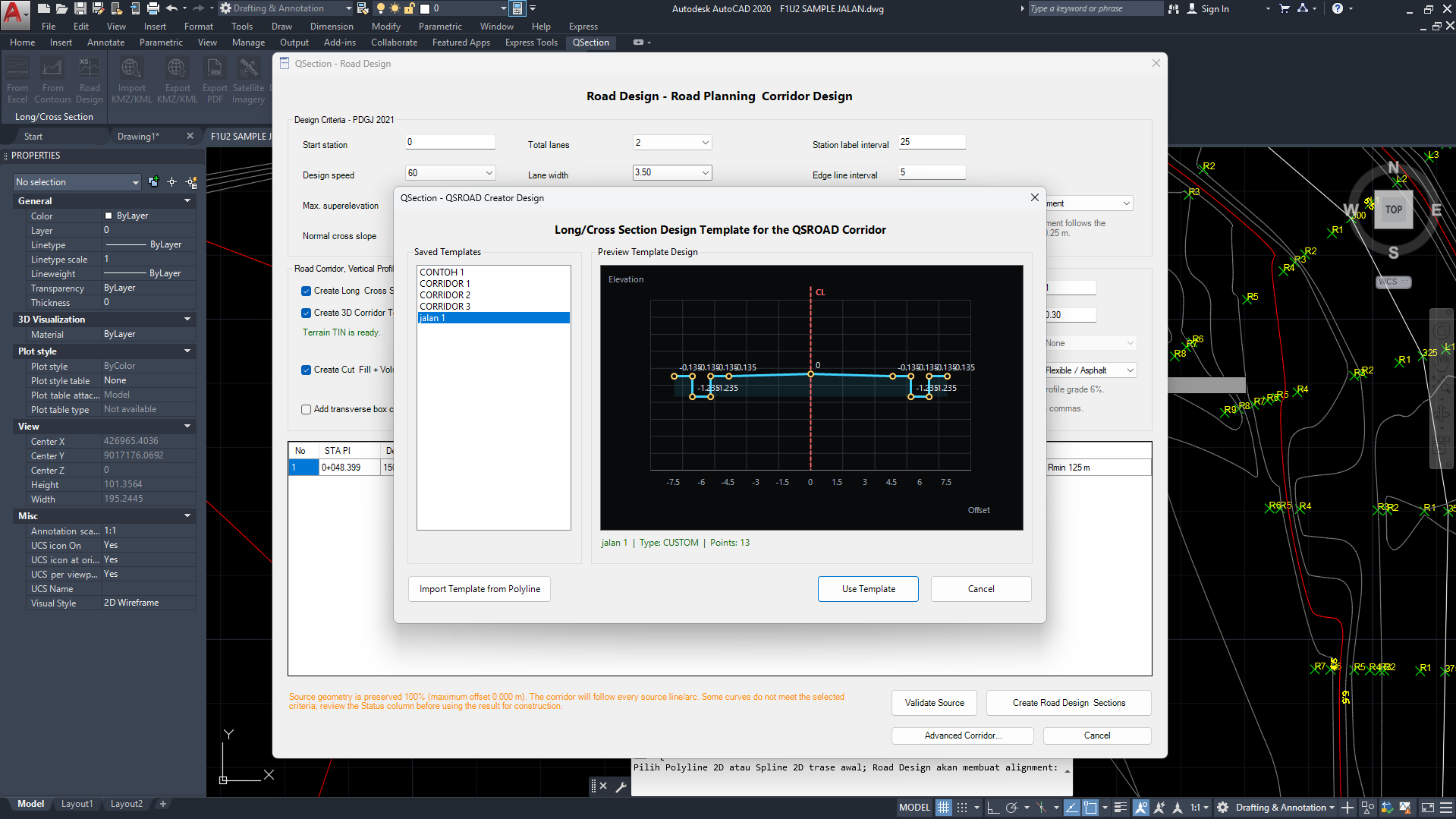Click Import Template from Polyline button
1456x819 pixels.
[x=480, y=589]
